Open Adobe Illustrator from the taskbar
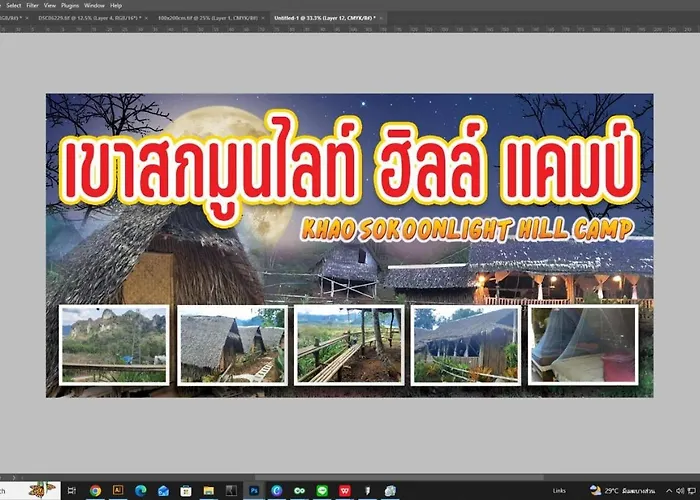The width and height of the screenshot is (700, 500). click(x=118, y=491)
